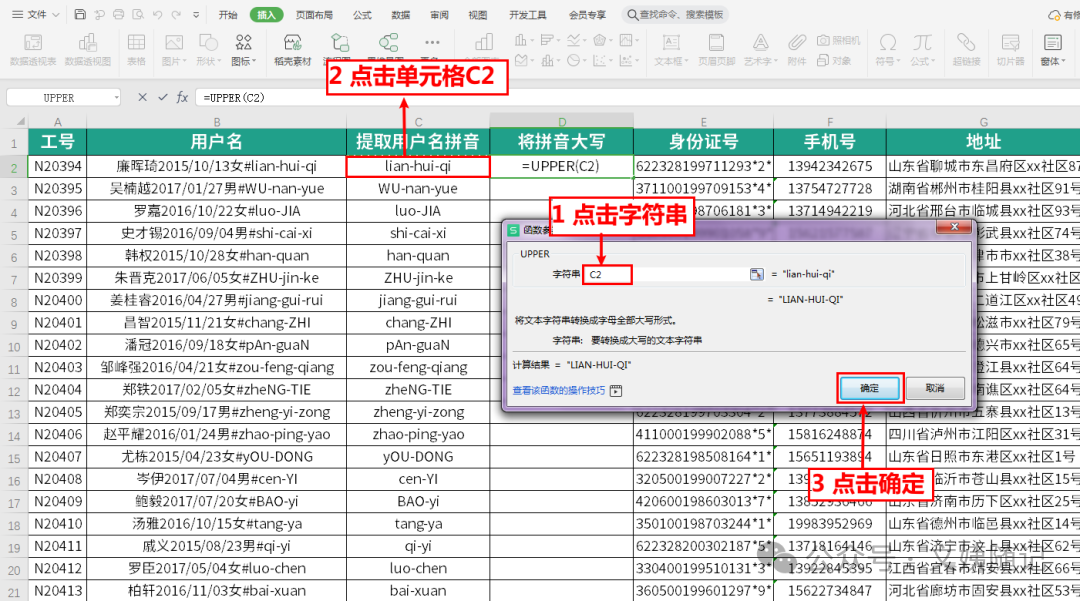The height and width of the screenshot is (601, 1080).
Task: Click the 查找命令、搜索模板 search box
Action: (x=675, y=14)
